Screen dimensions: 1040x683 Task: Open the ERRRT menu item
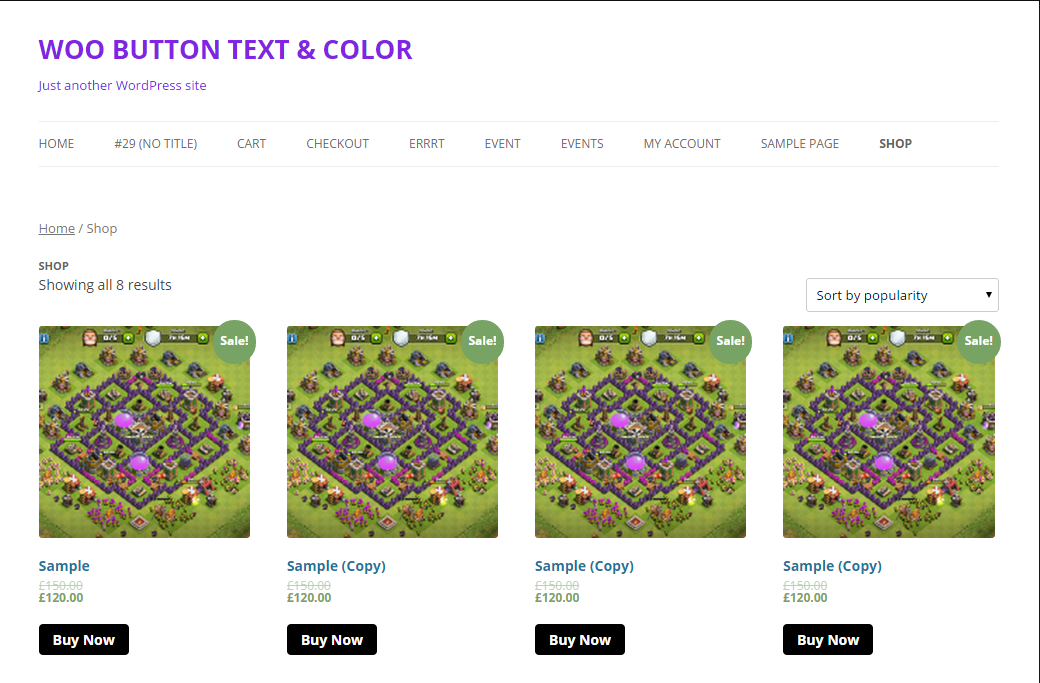click(x=426, y=144)
